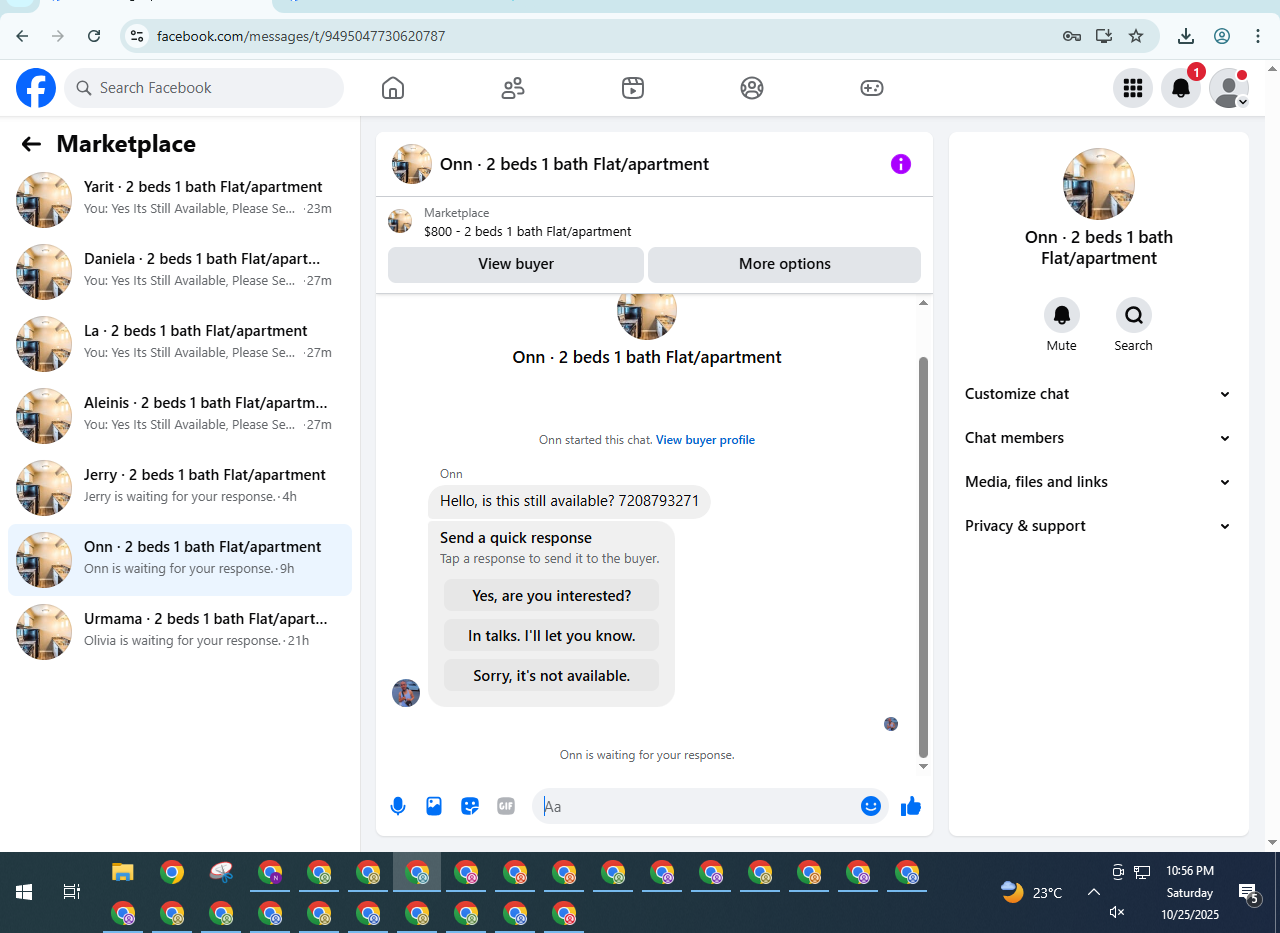Screen dimensions: 1280x933
Task: Send a thumbs-up like
Action: pos(910,806)
